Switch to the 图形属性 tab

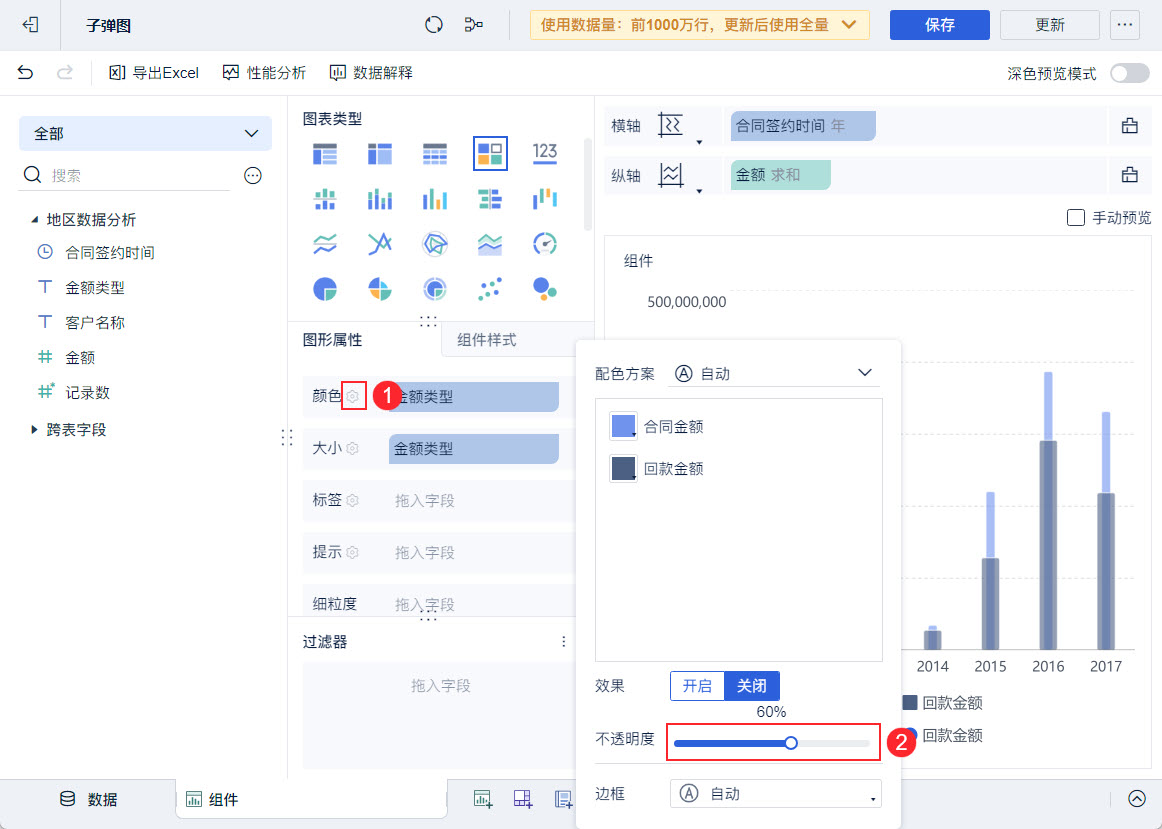(x=333, y=340)
